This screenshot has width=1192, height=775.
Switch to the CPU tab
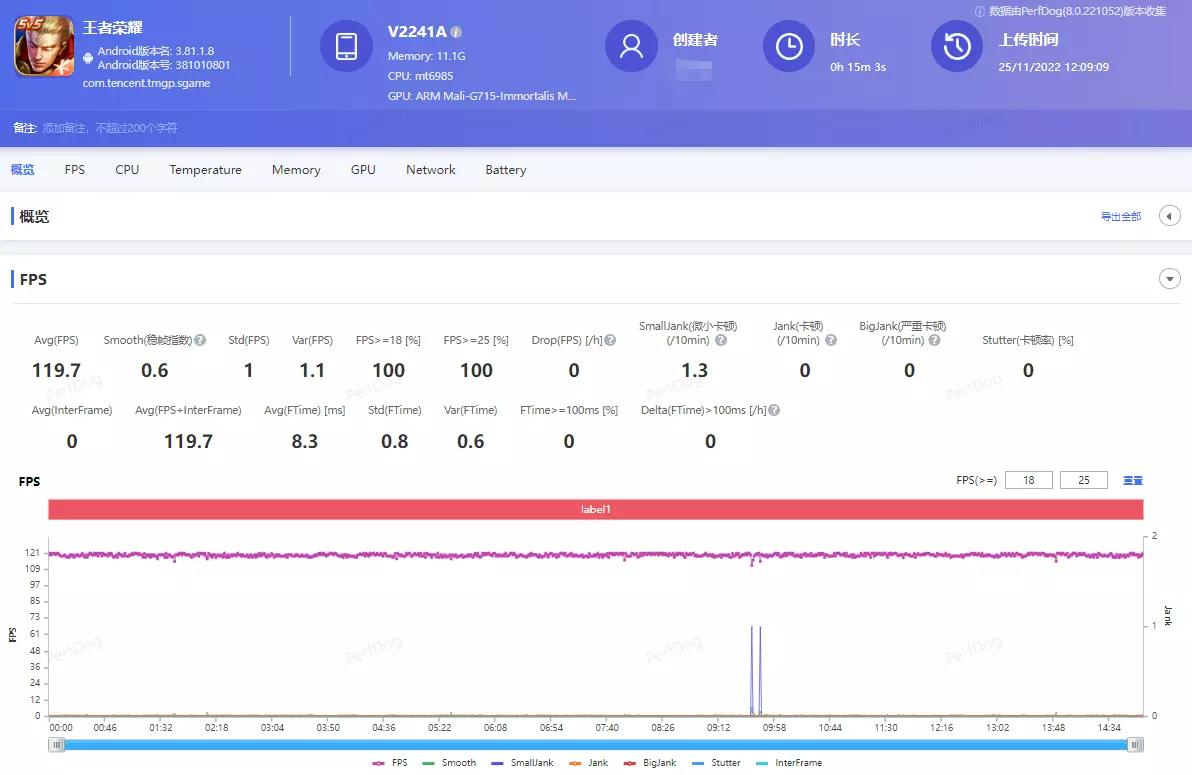click(126, 169)
